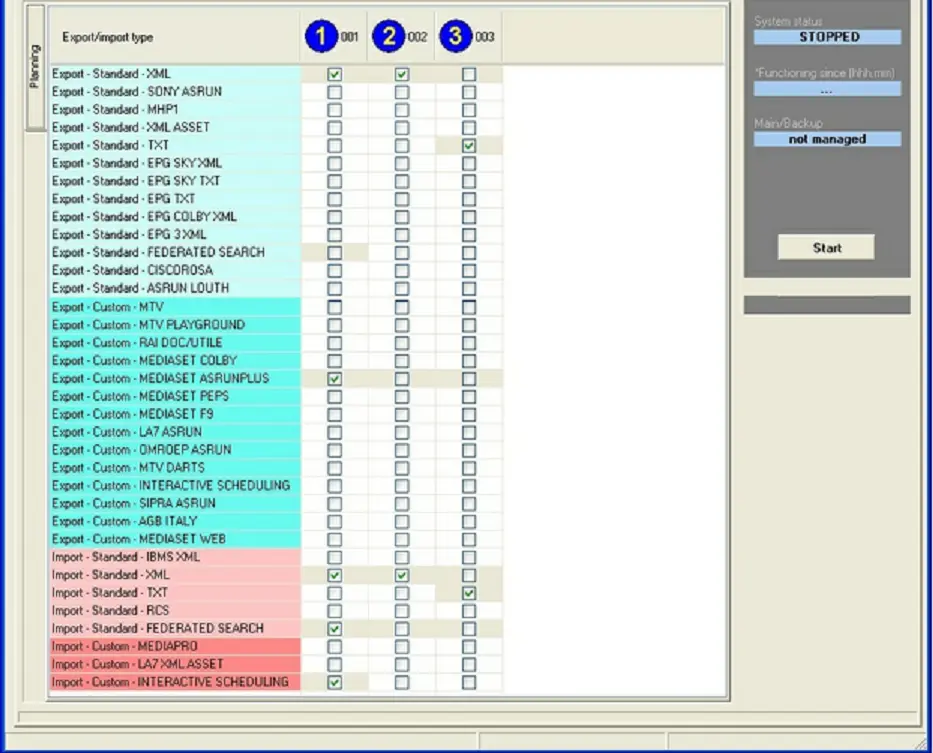
Task: Enable Export Custom MTV in column 001
Action: pyautogui.click(x=334, y=307)
